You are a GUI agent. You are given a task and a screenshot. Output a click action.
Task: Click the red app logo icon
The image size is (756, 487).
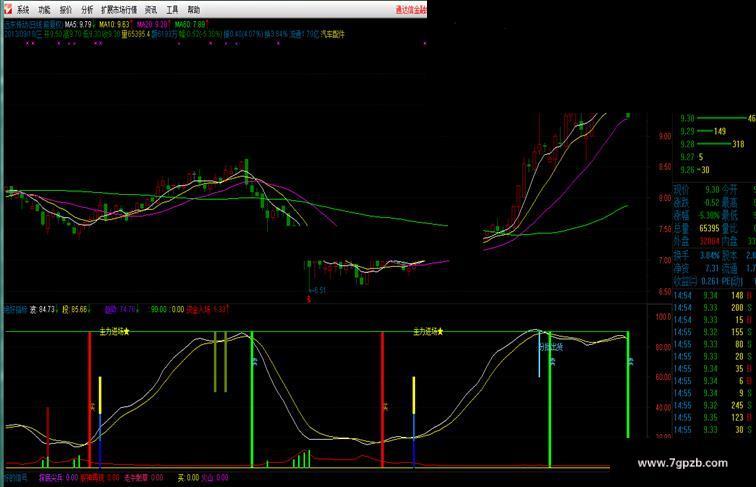7,9
